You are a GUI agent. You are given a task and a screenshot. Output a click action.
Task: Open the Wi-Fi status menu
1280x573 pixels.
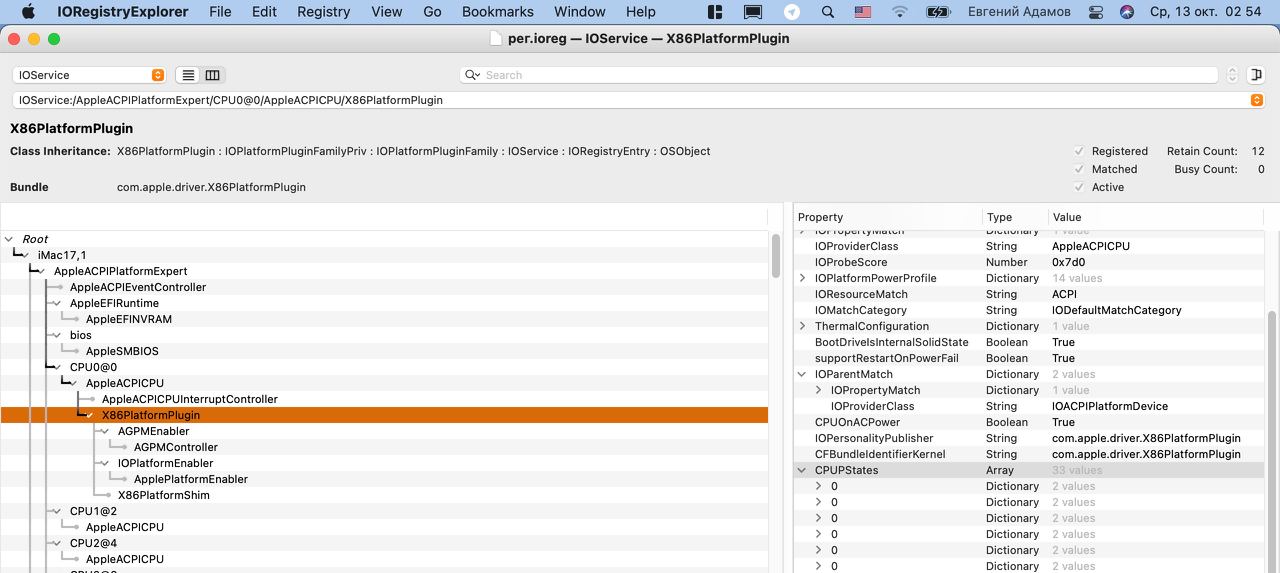point(900,12)
